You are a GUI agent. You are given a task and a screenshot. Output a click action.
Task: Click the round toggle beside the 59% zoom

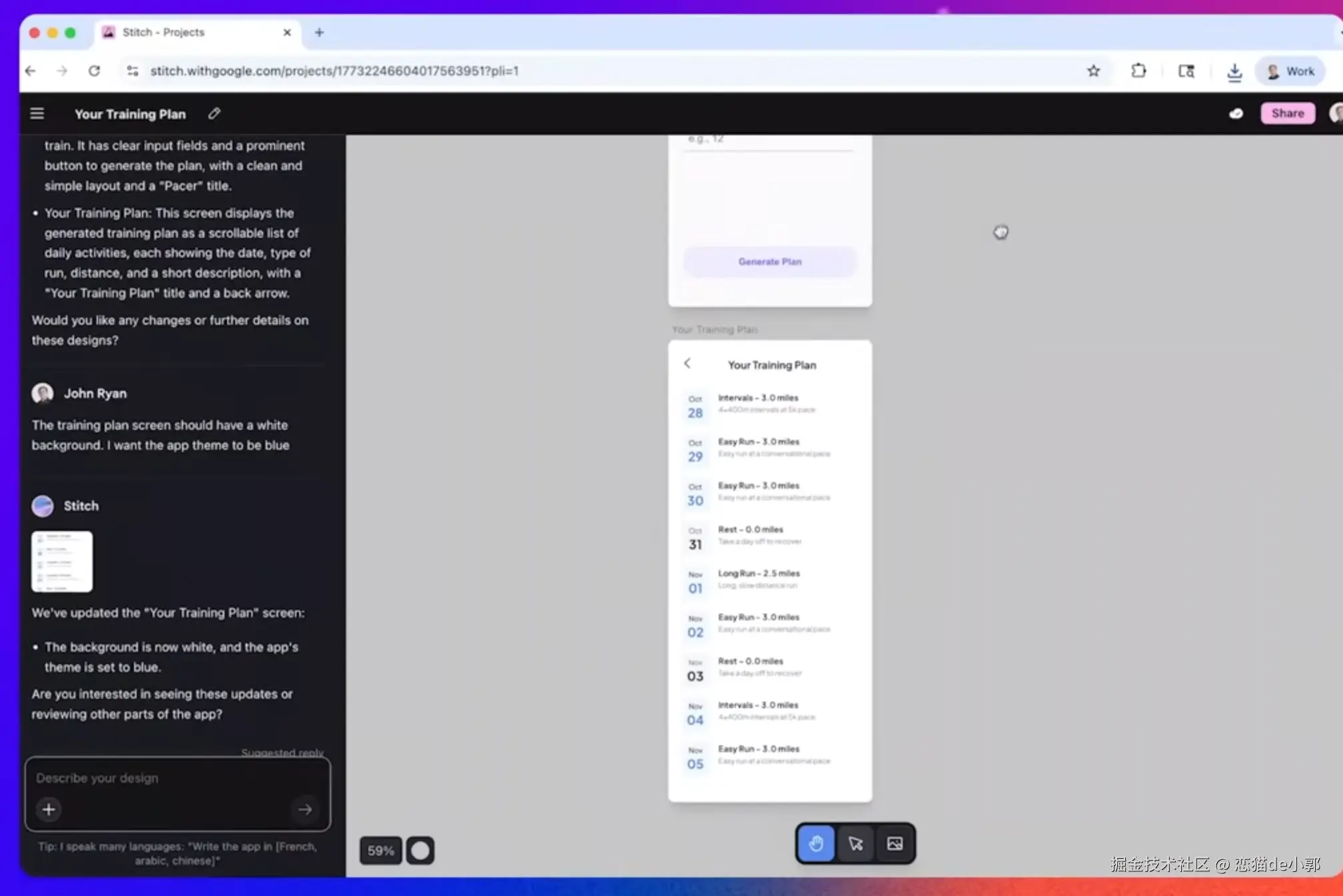[x=420, y=851]
